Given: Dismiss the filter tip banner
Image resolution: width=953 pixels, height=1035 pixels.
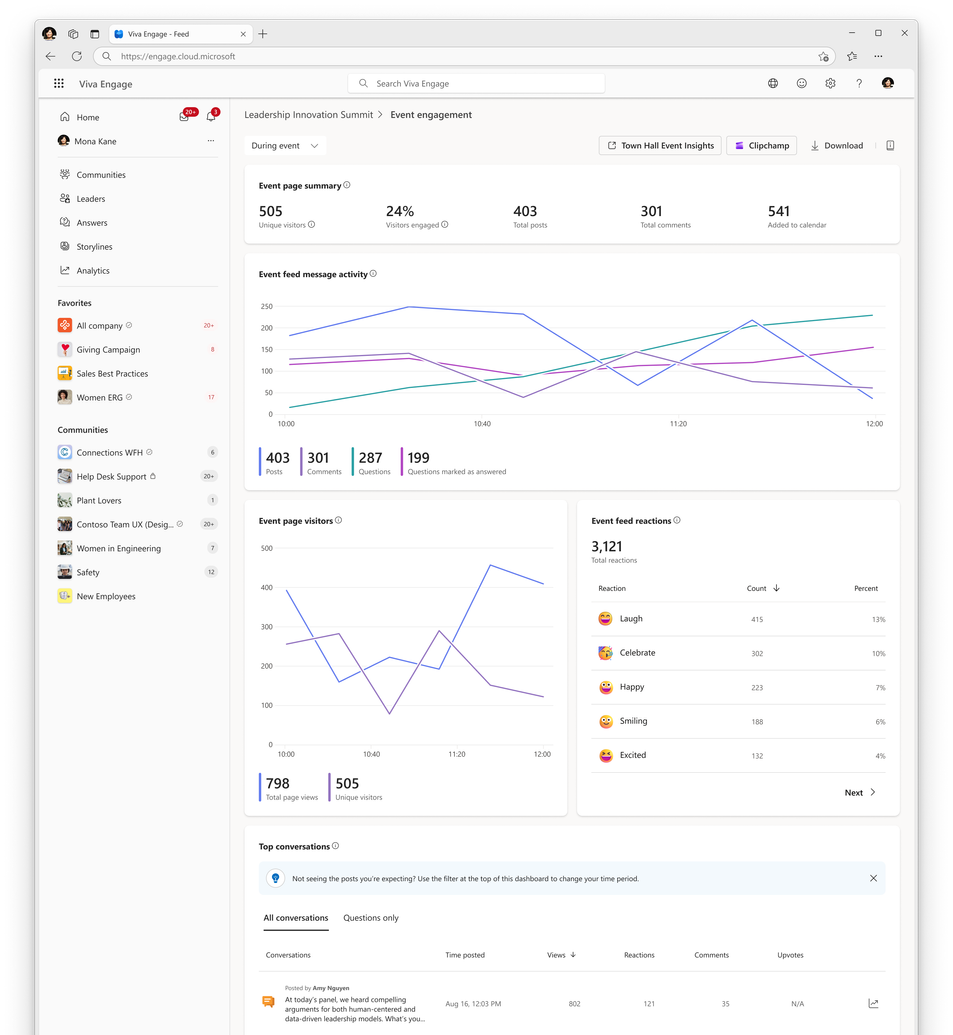Looking at the screenshot, I should pos(873,879).
